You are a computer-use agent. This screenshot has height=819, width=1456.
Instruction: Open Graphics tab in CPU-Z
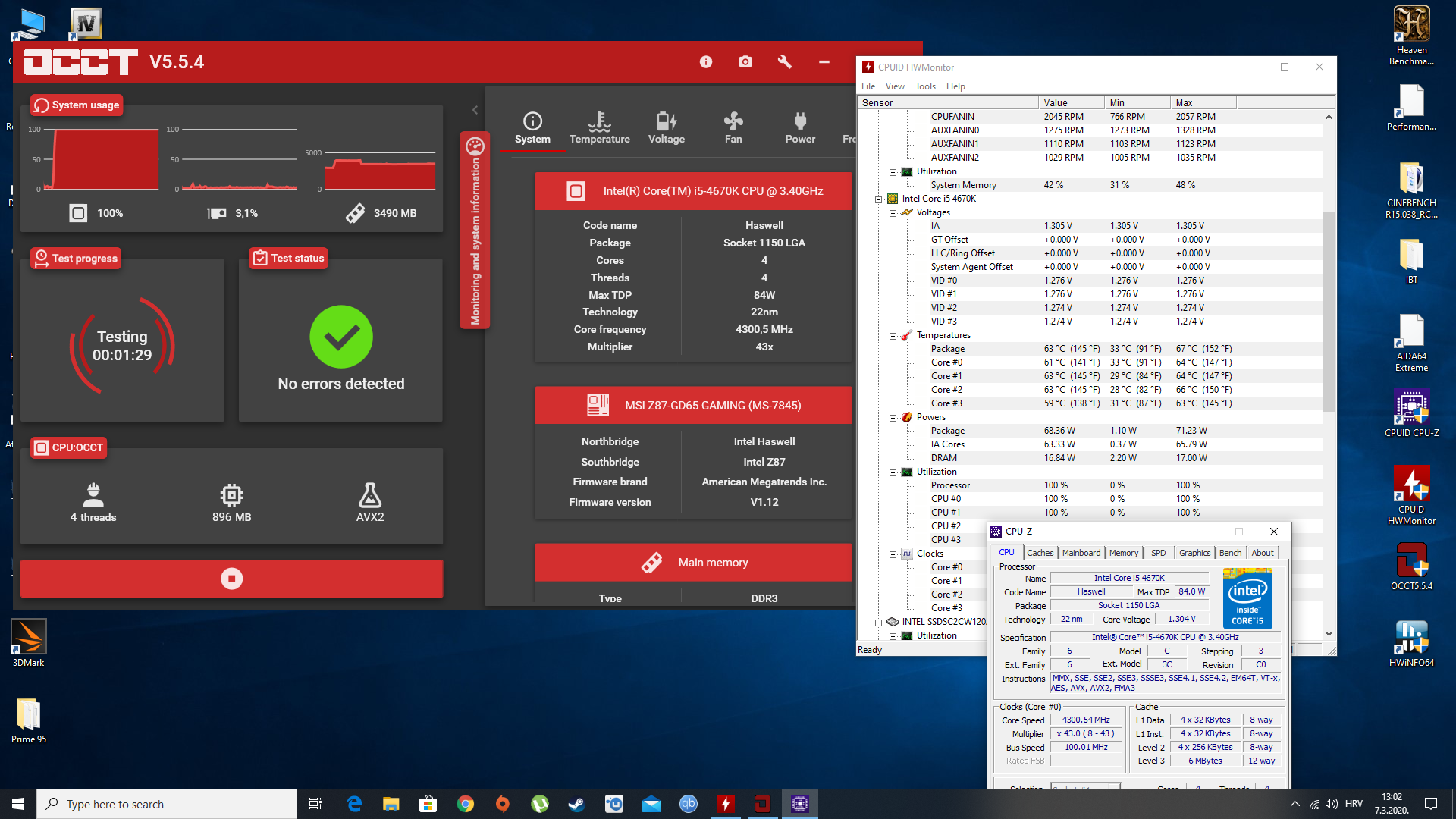(1194, 553)
